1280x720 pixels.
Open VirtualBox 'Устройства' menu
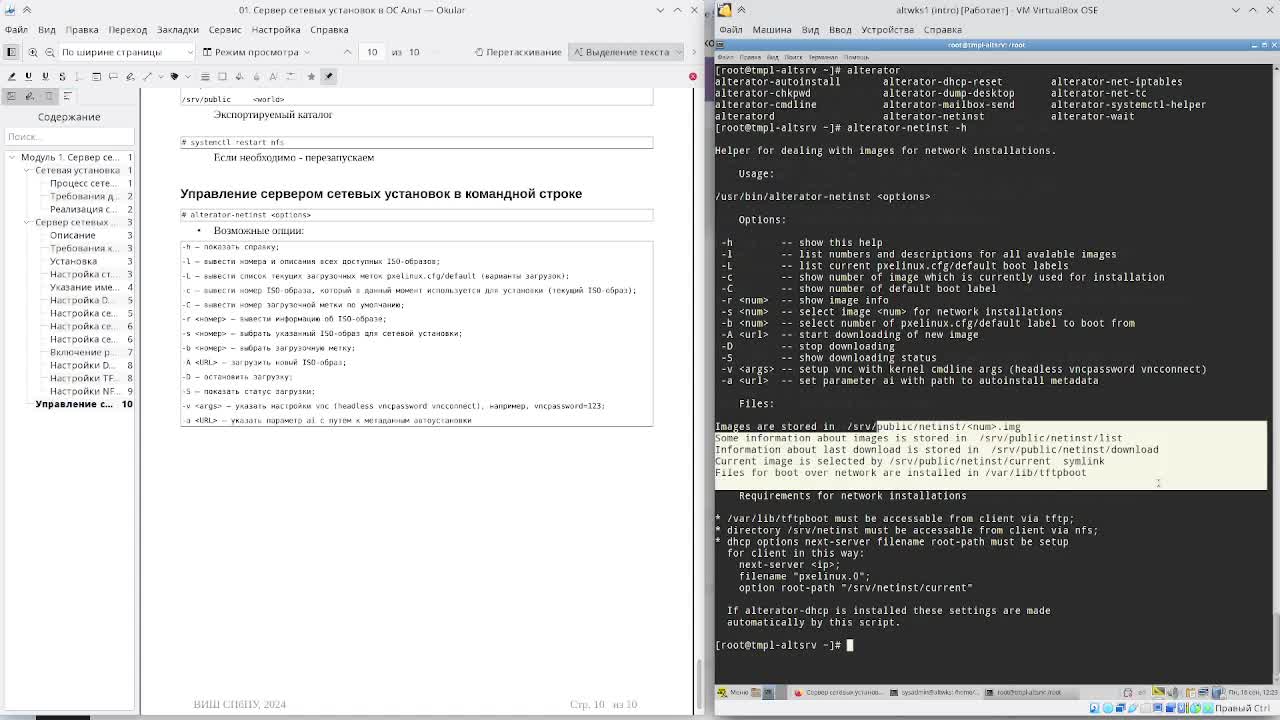tap(887, 30)
